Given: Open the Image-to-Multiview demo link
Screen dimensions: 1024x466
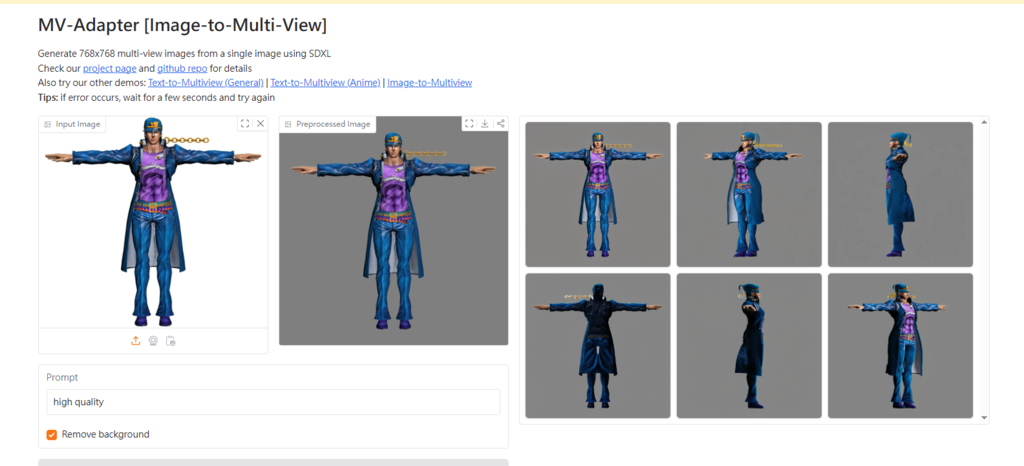Looking at the screenshot, I should click(430, 83).
